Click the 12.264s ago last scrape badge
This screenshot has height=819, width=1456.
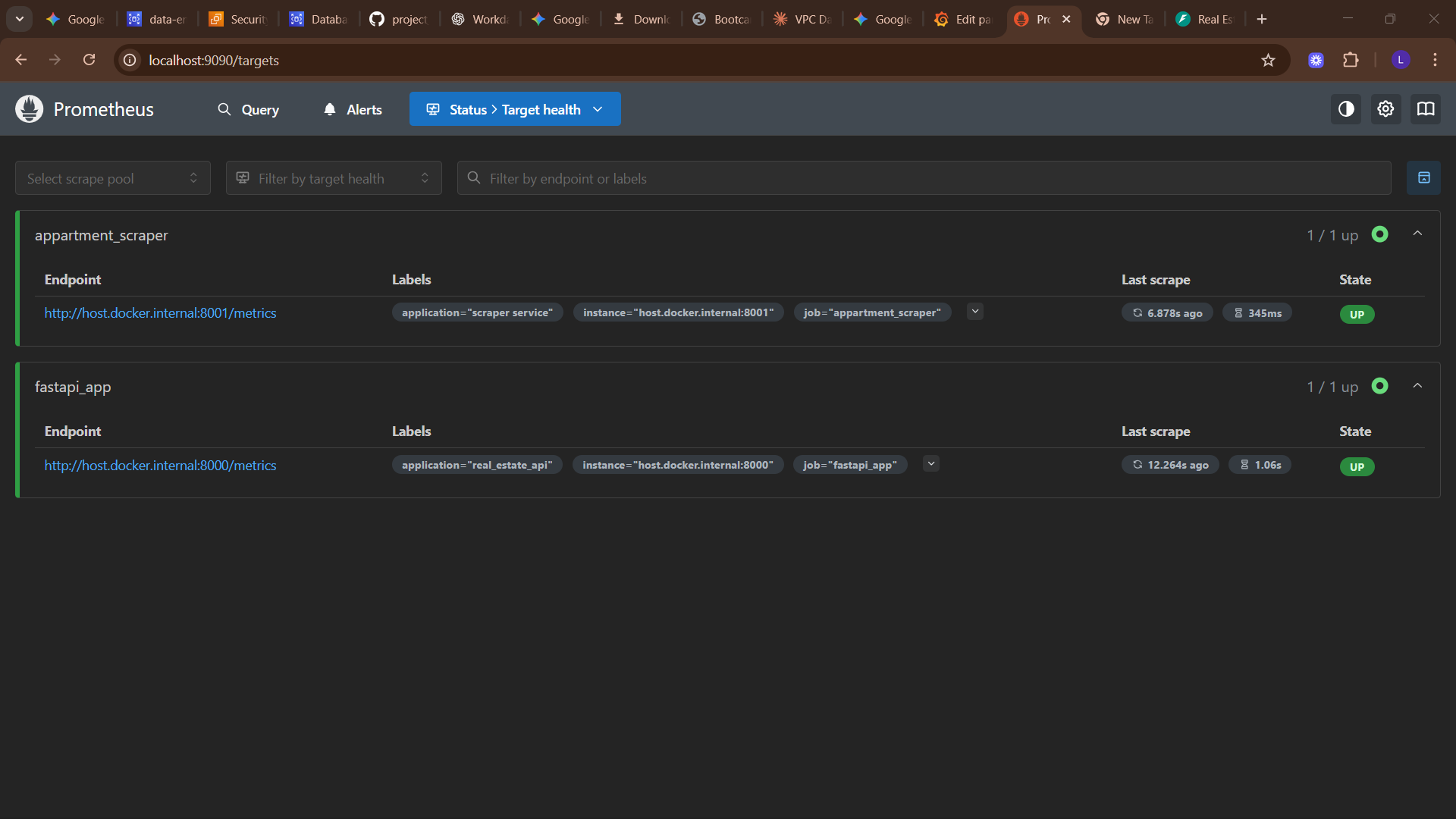1170,465
